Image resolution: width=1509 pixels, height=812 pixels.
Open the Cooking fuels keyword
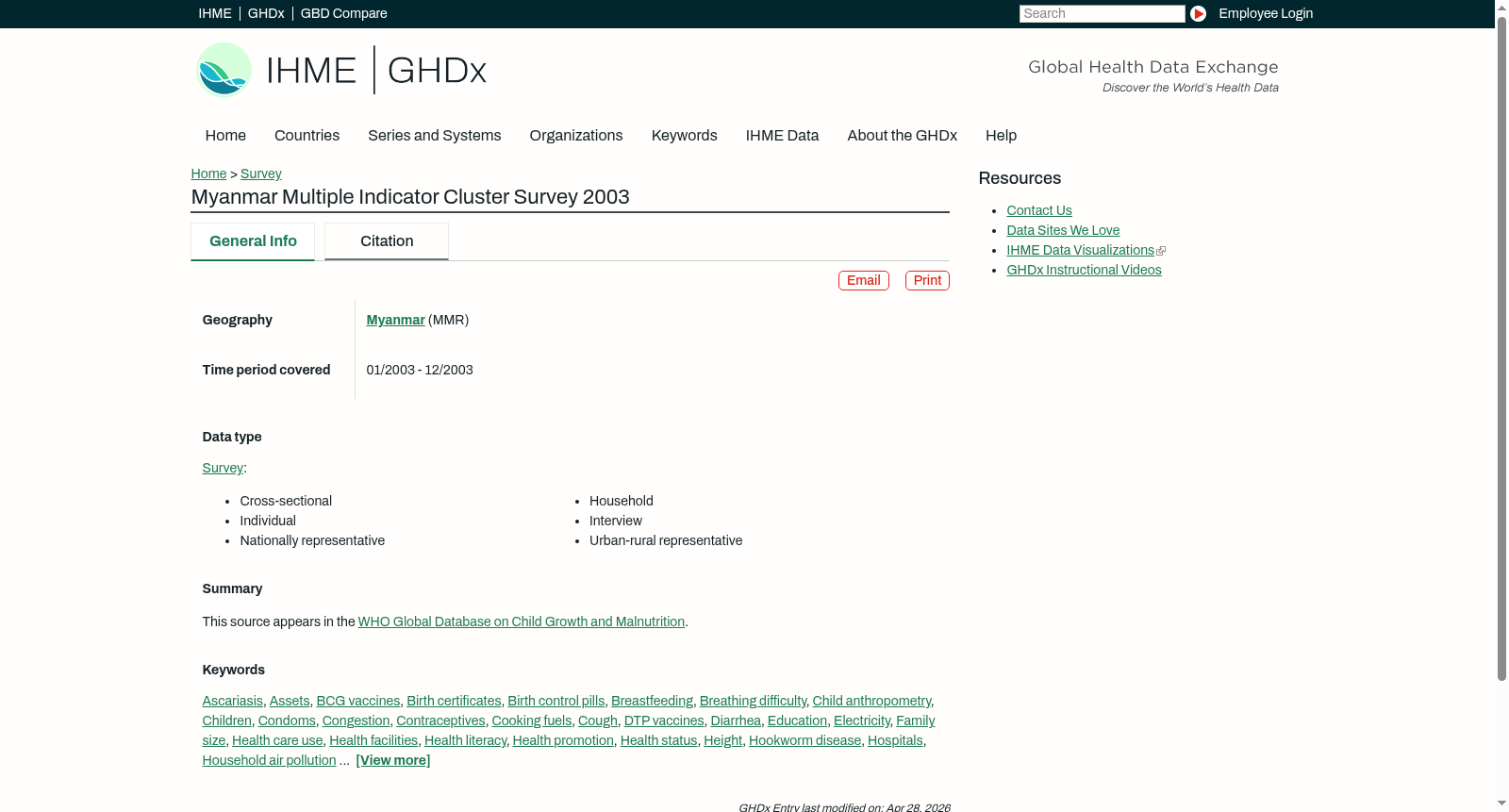(x=532, y=721)
